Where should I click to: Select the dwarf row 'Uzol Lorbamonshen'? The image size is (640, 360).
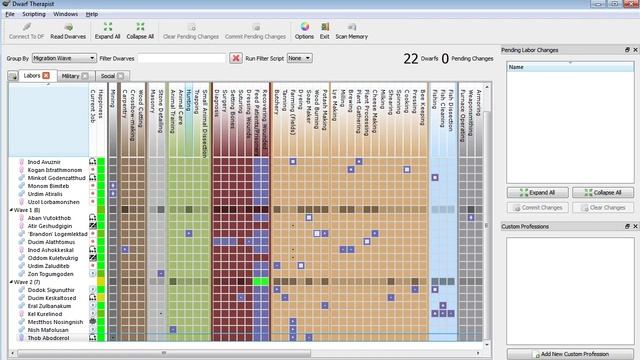(x=49, y=202)
